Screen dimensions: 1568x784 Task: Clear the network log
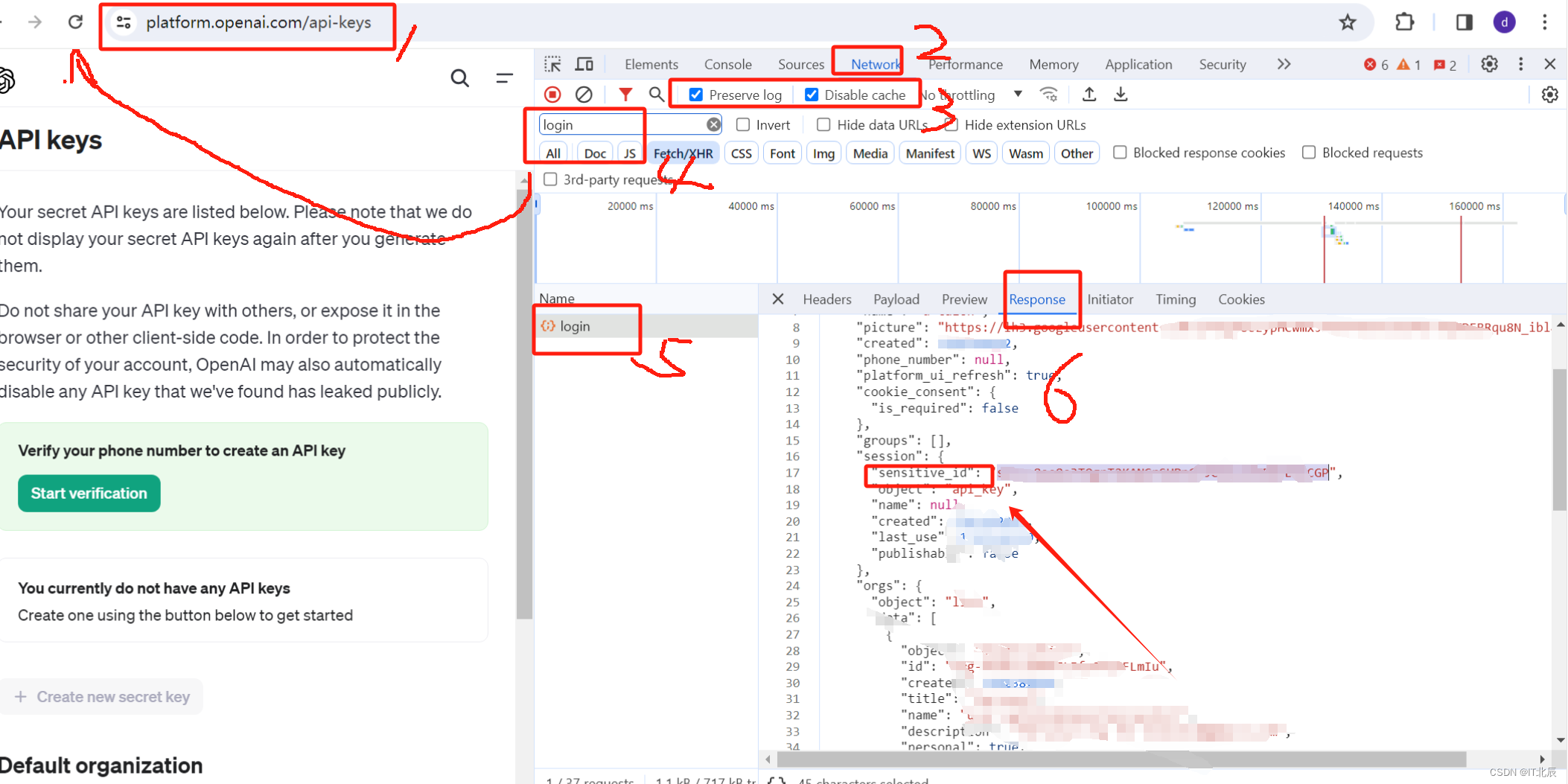(584, 95)
